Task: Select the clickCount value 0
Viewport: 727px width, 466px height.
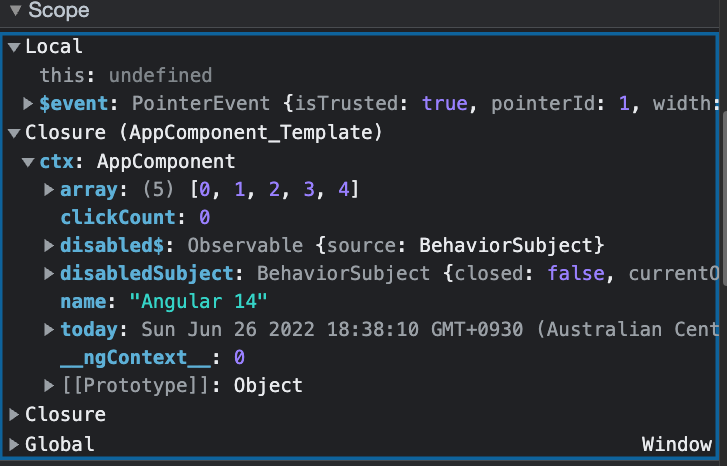Action: point(204,217)
